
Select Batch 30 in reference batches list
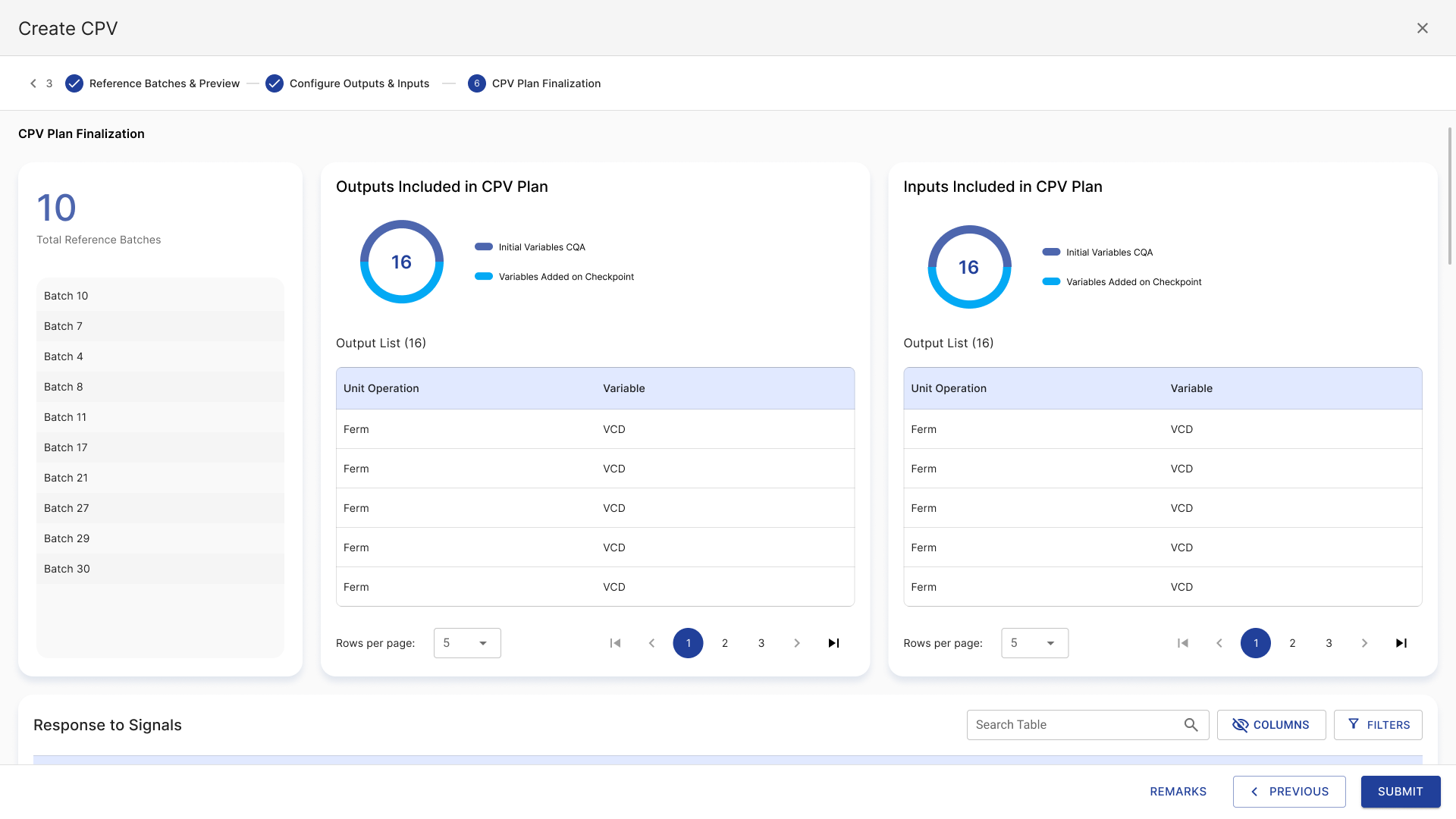tap(160, 569)
